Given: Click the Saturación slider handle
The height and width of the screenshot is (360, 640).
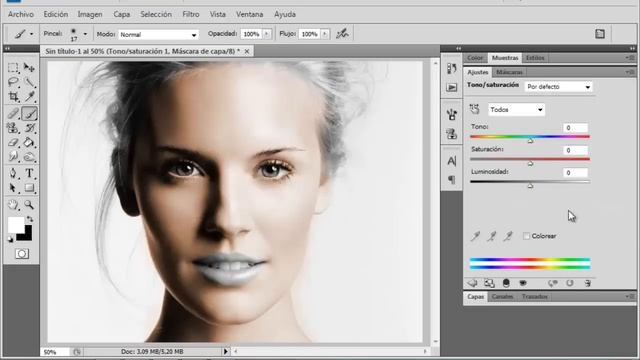Looking at the screenshot, I should [x=530, y=163].
